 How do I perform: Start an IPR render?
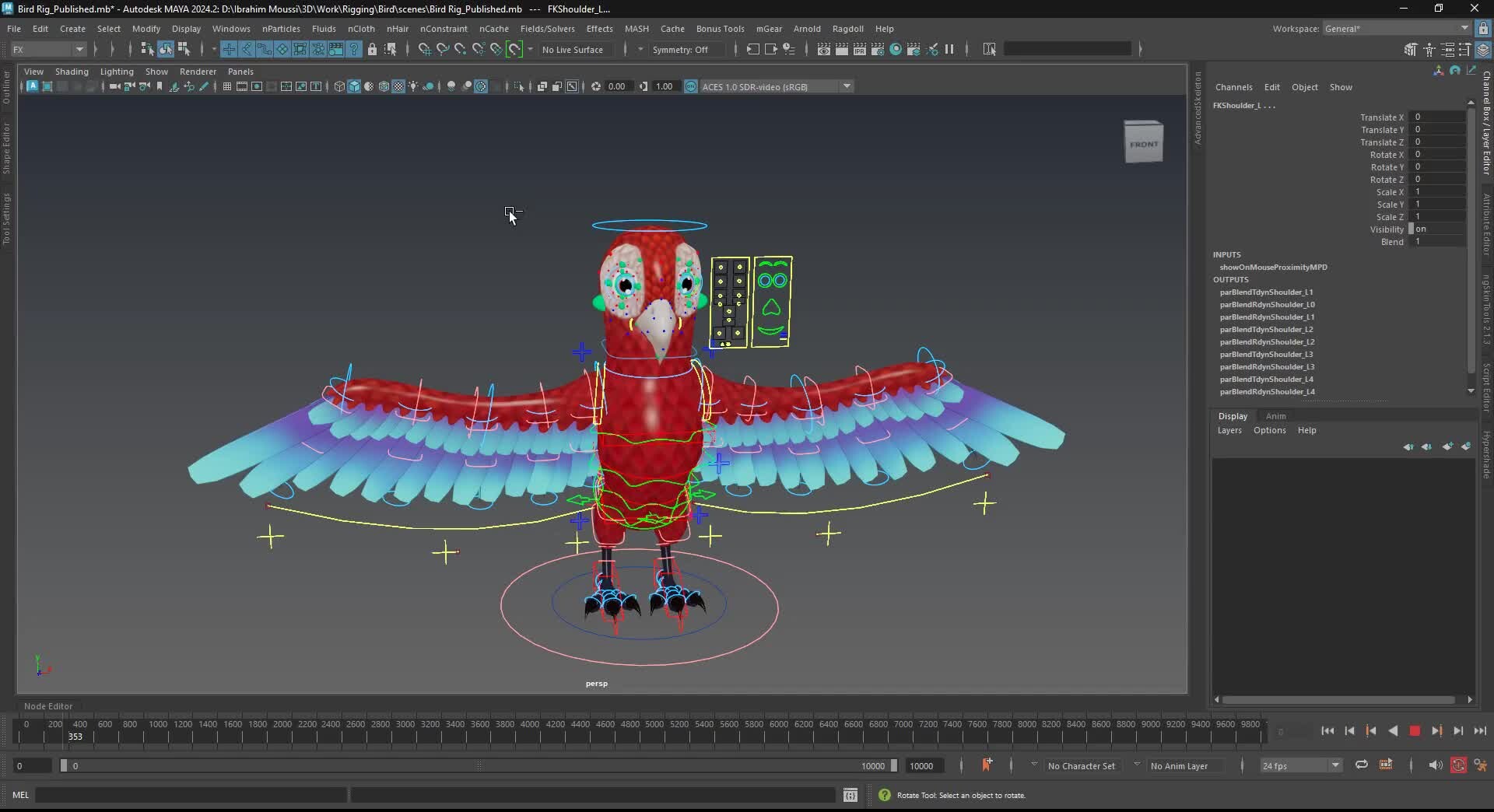(x=859, y=49)
